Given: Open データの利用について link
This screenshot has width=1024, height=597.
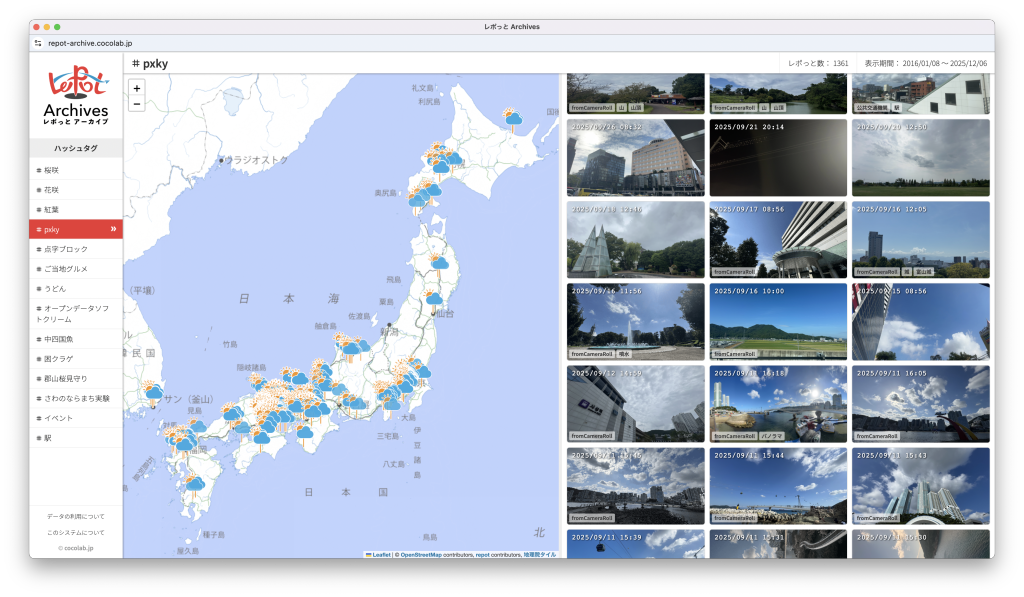Looking at the screenshot, I should (76, 516).
